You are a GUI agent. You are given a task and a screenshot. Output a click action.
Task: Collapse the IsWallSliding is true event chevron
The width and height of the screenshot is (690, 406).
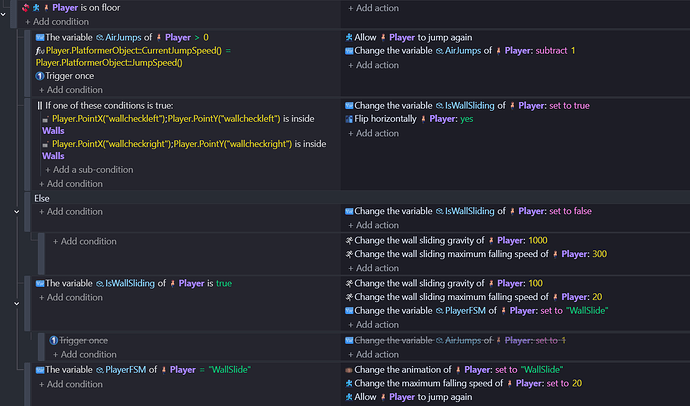[x=17, y=304]
